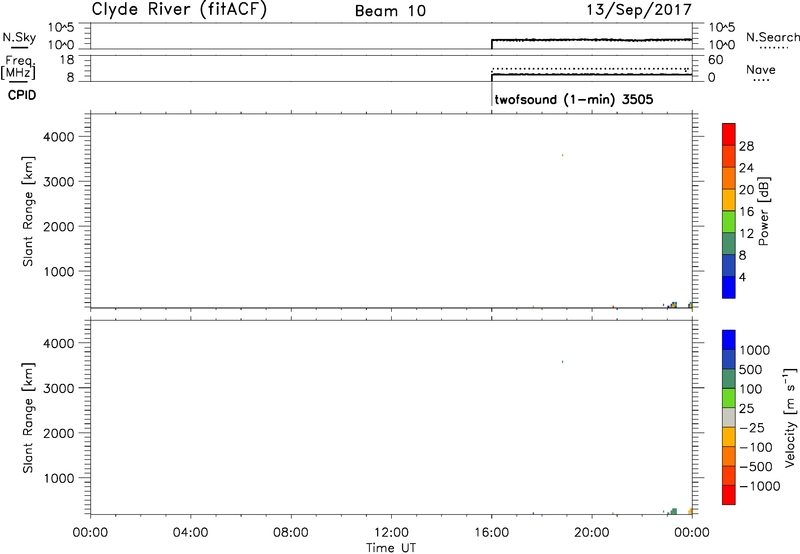
Task: Click the '16:00' time tick label
Action: [491, 533]
